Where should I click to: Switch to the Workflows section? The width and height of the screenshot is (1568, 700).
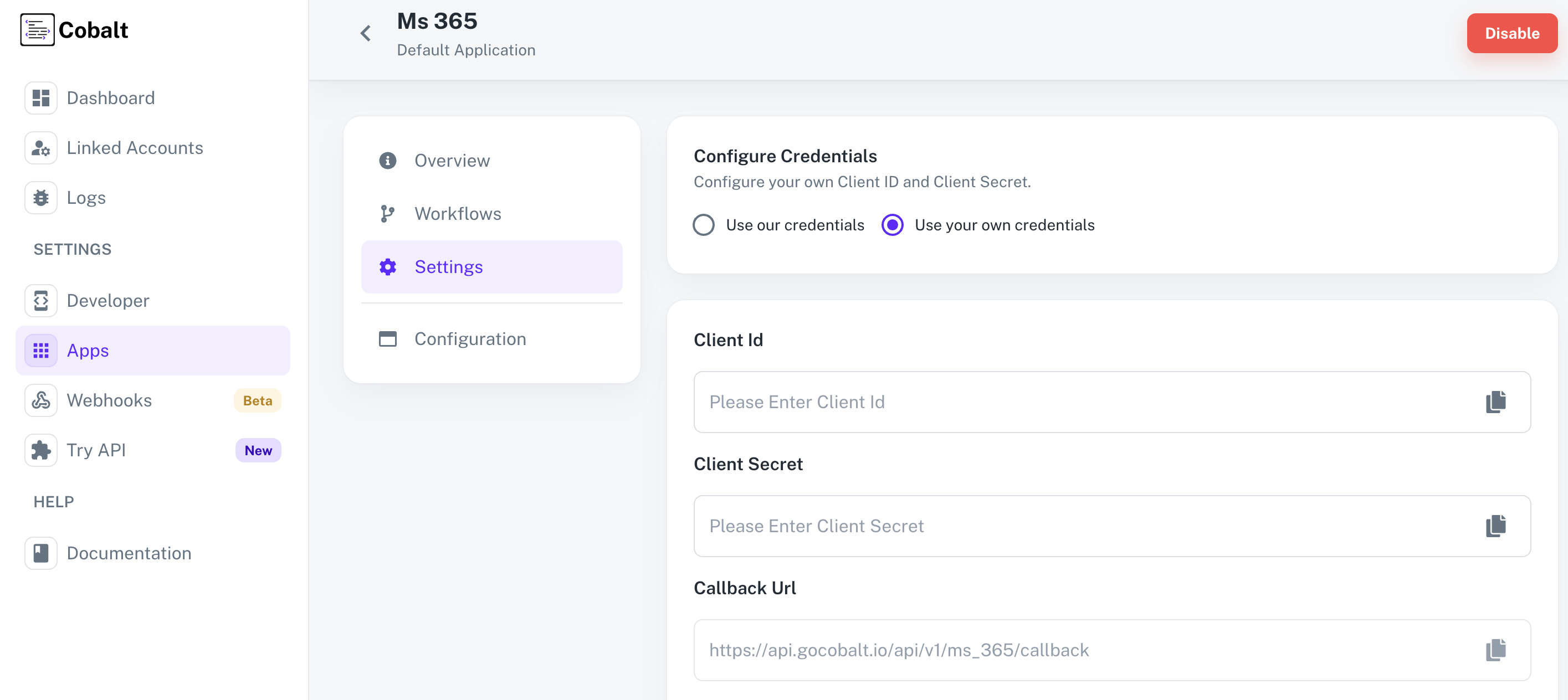click(458, 213)
